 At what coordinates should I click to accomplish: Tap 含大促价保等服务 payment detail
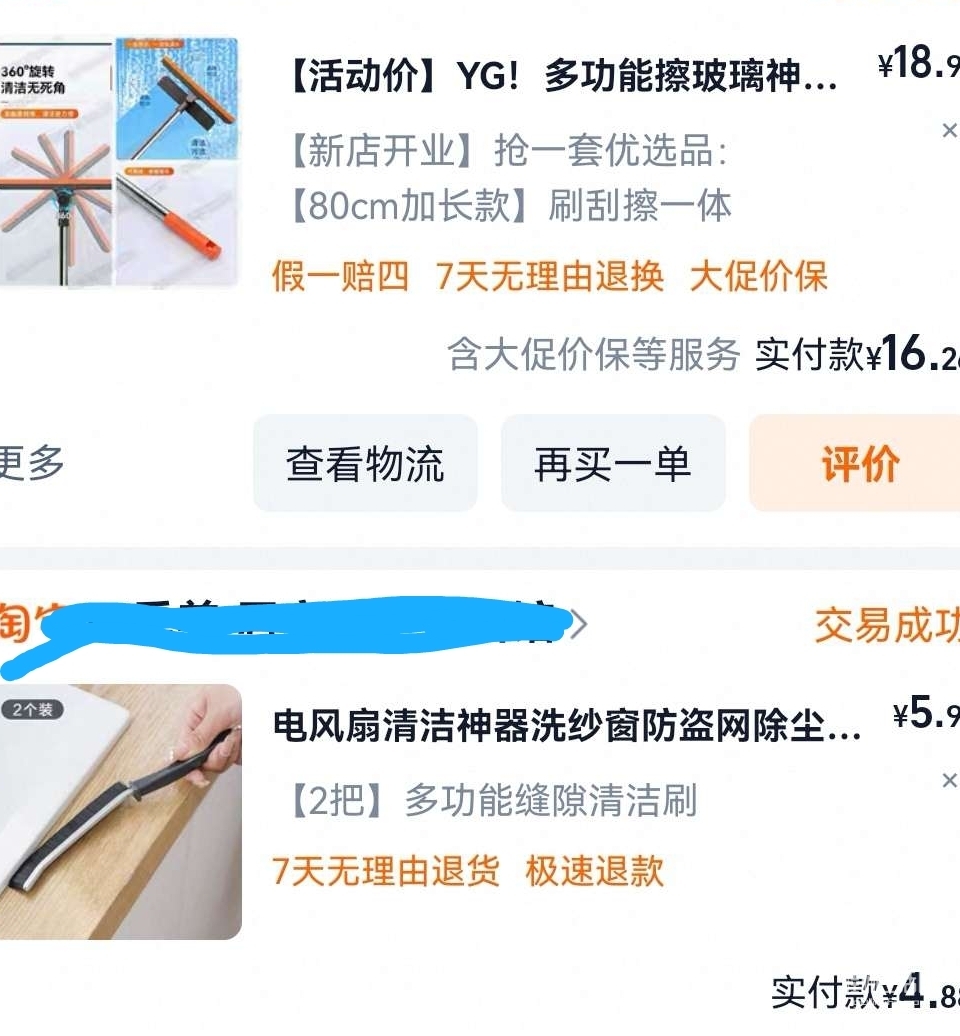tap(593, 354)
